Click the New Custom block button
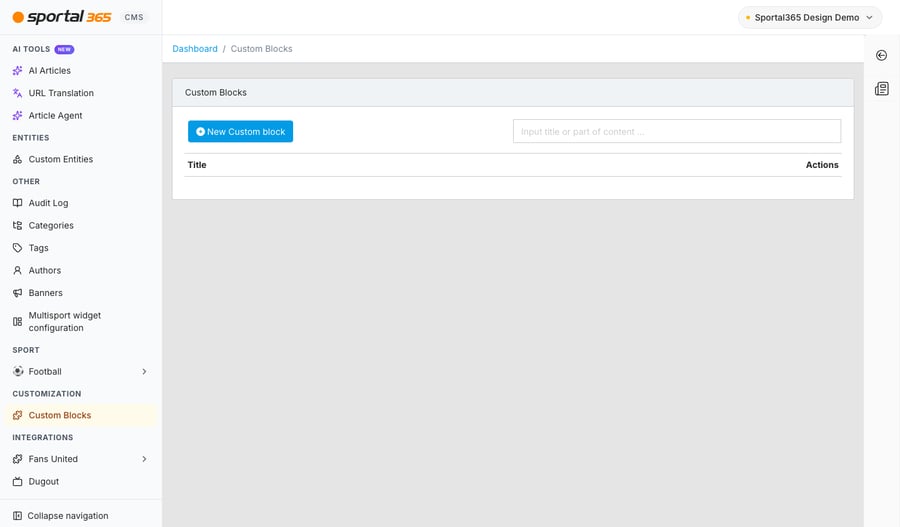This screenshot has width=900, height=527. (x=240, y=131)
